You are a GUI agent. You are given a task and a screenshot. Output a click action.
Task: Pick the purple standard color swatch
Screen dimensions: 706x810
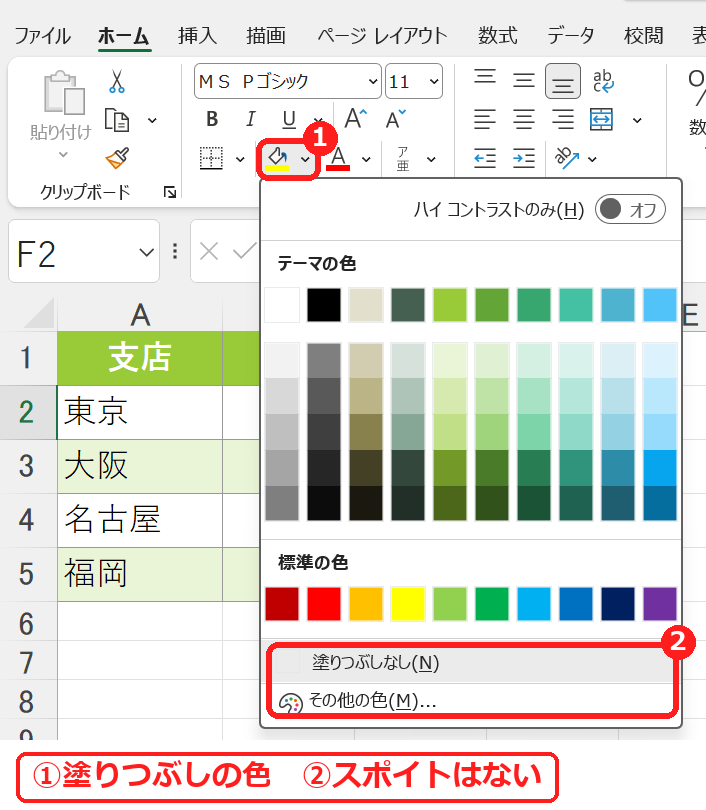(x=660, y=603)
